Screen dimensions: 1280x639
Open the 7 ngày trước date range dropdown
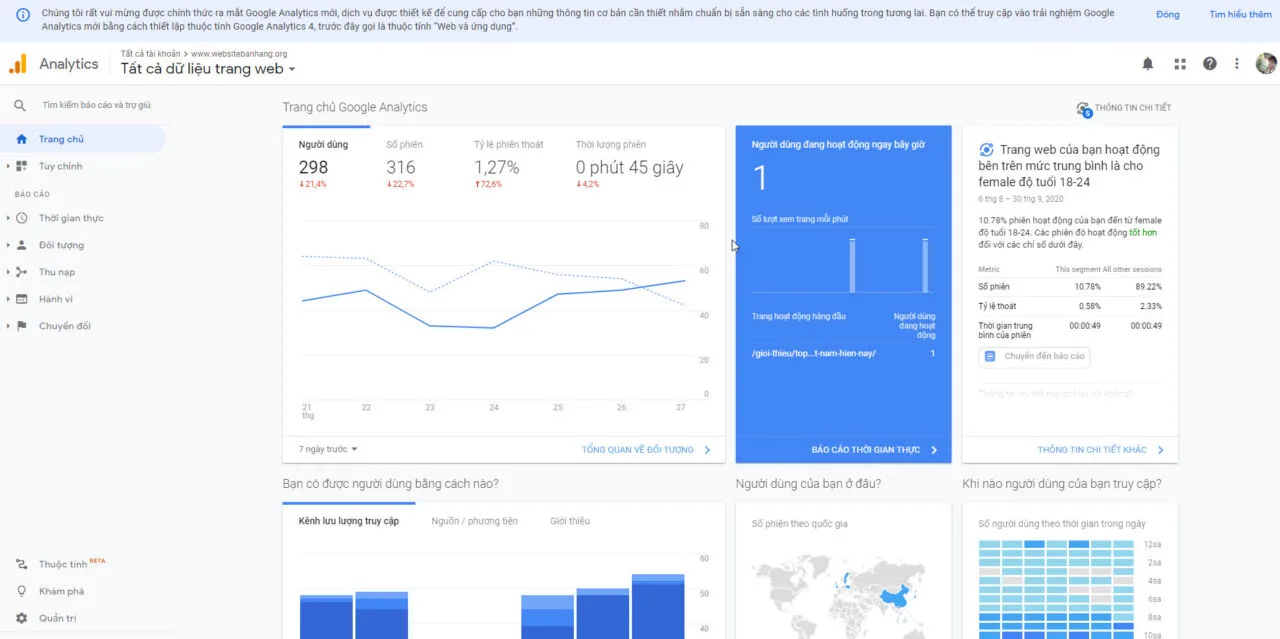[328, 450]
